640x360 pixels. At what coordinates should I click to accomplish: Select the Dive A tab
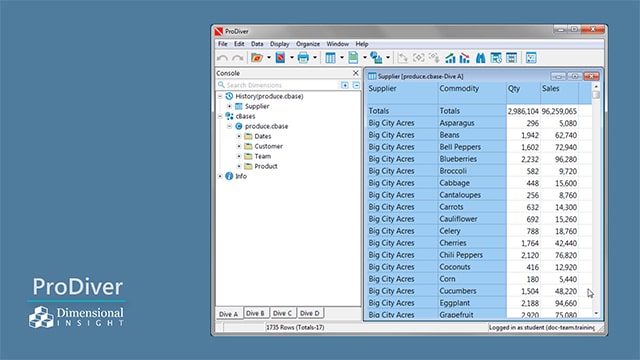(229, 314)
